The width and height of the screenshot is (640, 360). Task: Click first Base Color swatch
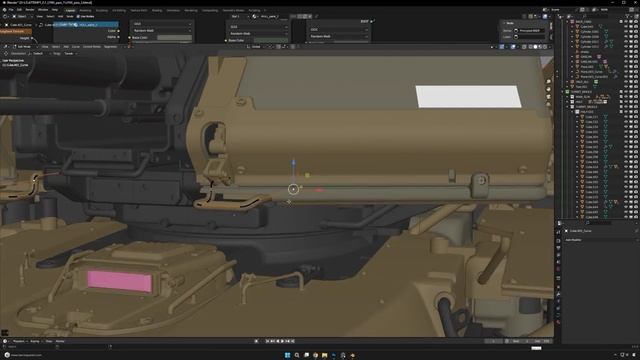click(x=174, y=38)
